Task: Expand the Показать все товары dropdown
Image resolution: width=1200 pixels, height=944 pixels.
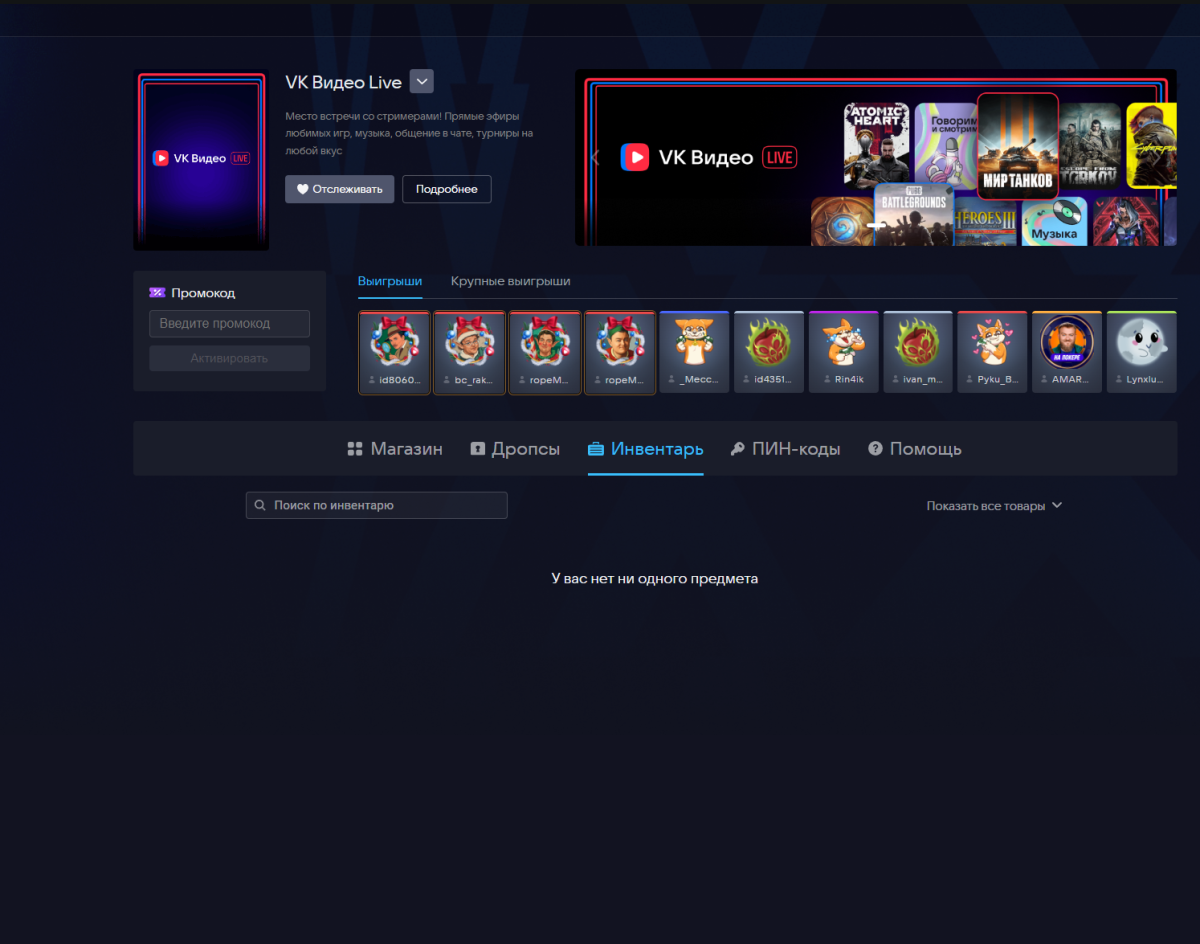Action: click(x=994, y=506)
